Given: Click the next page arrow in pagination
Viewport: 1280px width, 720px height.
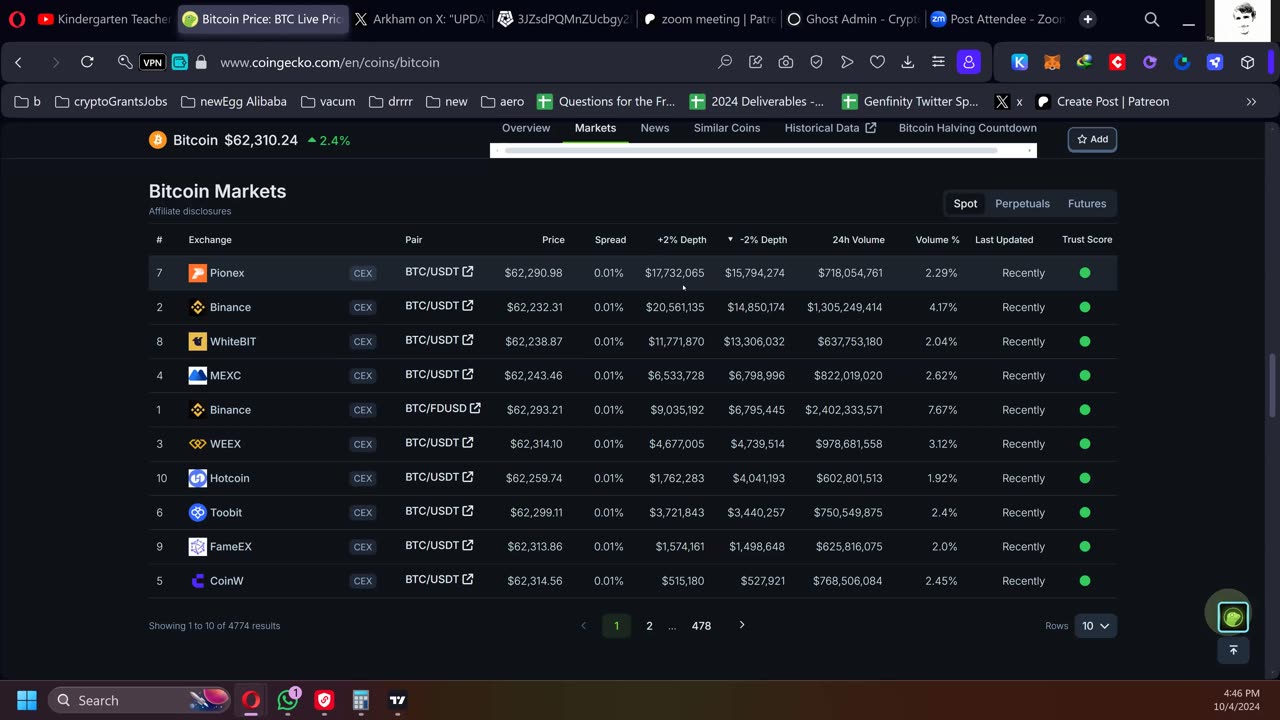Looking at the screenshot, I should coord(742,625).
